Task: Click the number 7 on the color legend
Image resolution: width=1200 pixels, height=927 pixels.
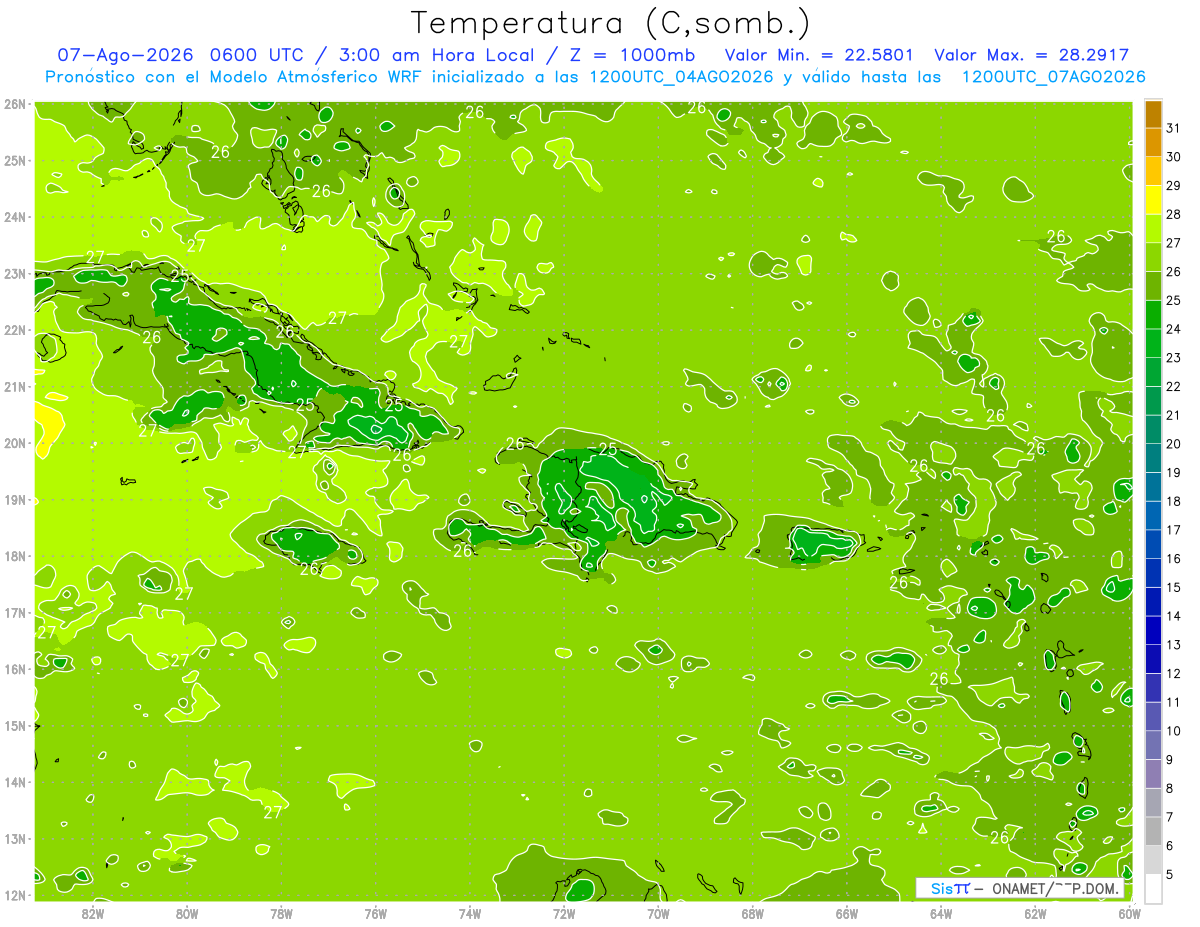Action: click(x=1170, y=817)
